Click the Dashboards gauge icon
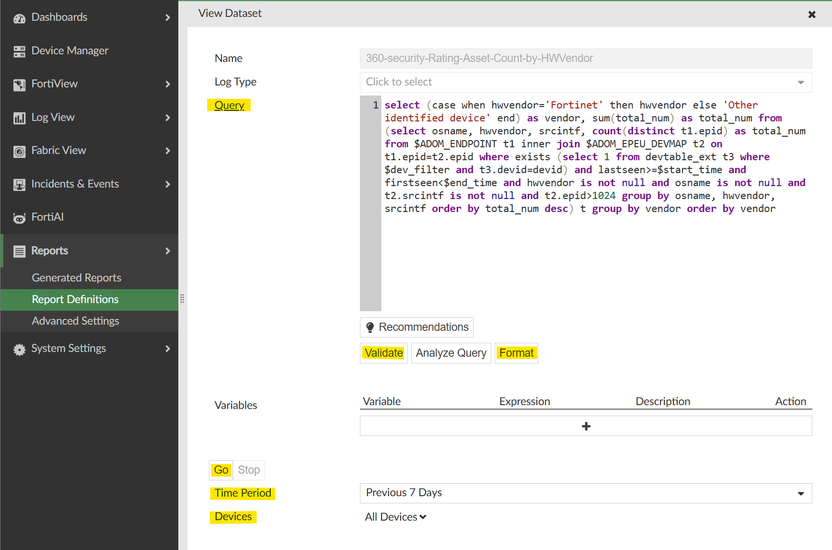Screen dimensions: 832x550 coord(19,18)
